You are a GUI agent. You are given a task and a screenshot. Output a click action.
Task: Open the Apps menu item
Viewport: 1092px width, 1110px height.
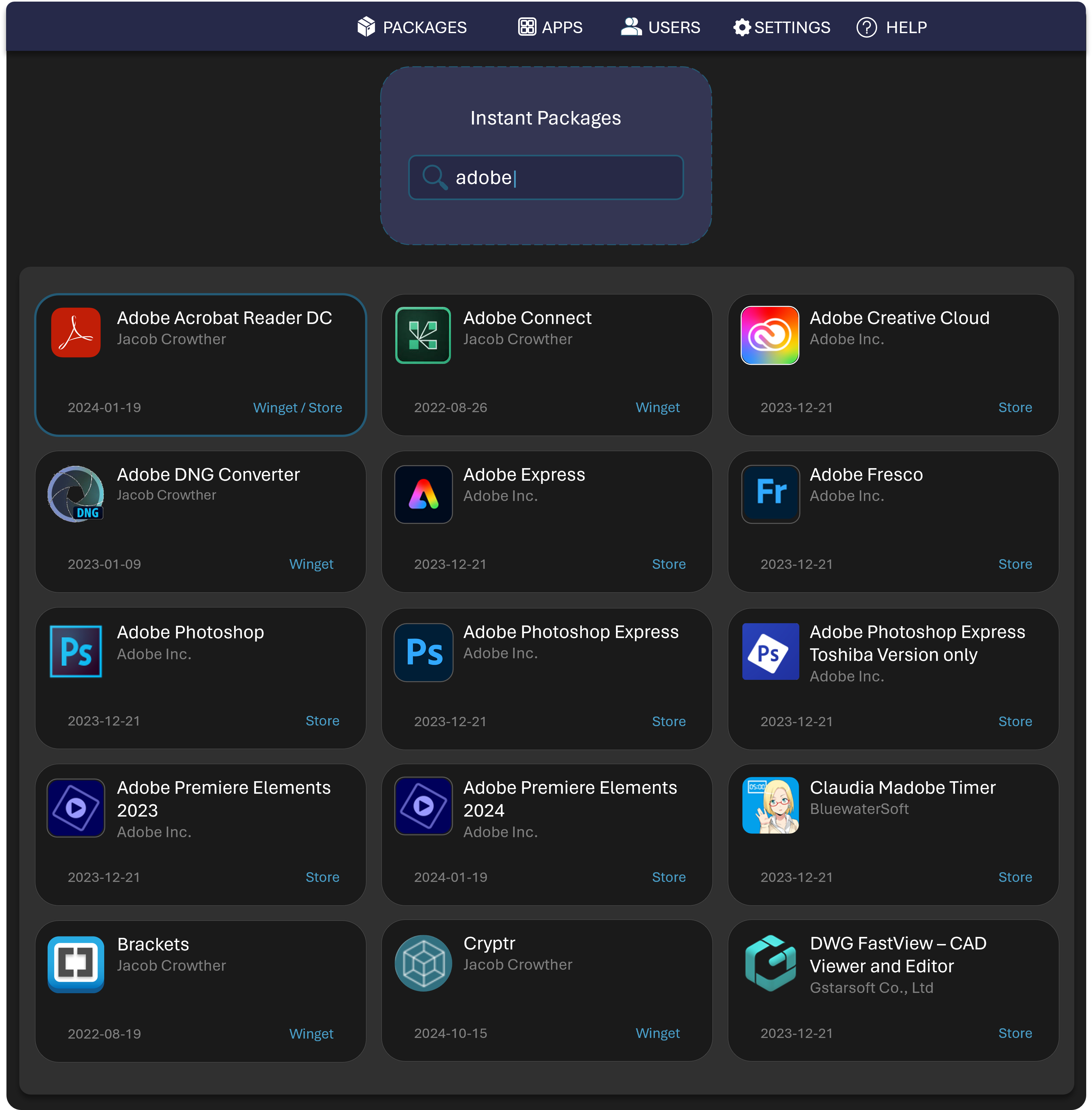pos(550,27)
